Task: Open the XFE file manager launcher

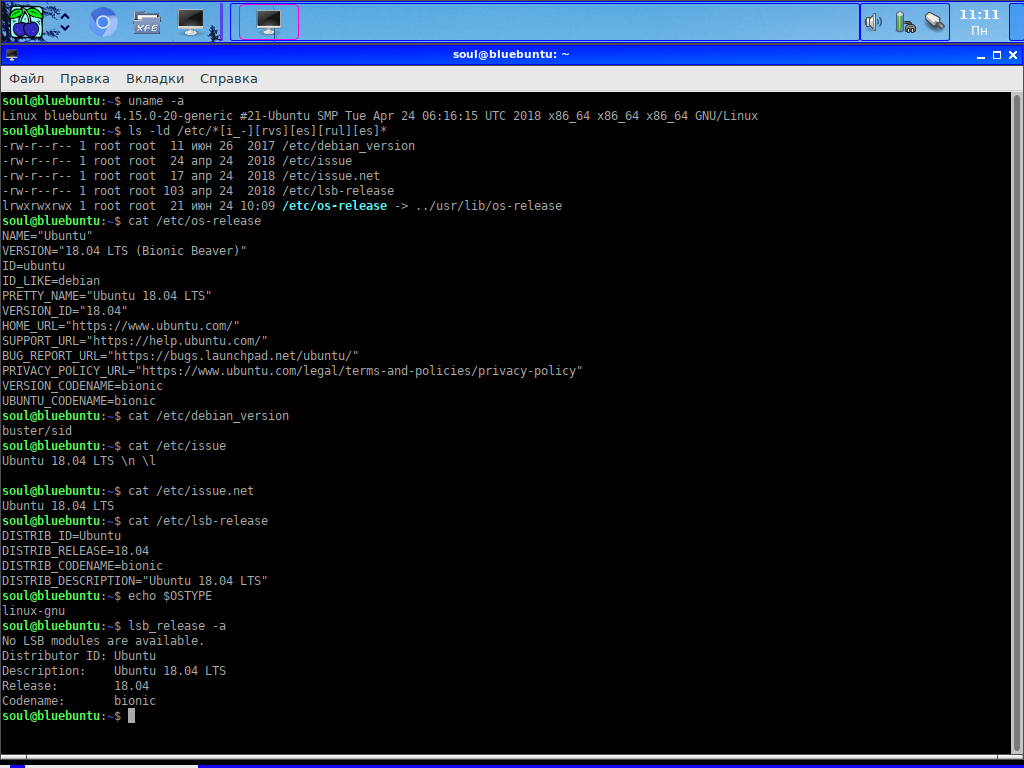Action: pos(146,22)
